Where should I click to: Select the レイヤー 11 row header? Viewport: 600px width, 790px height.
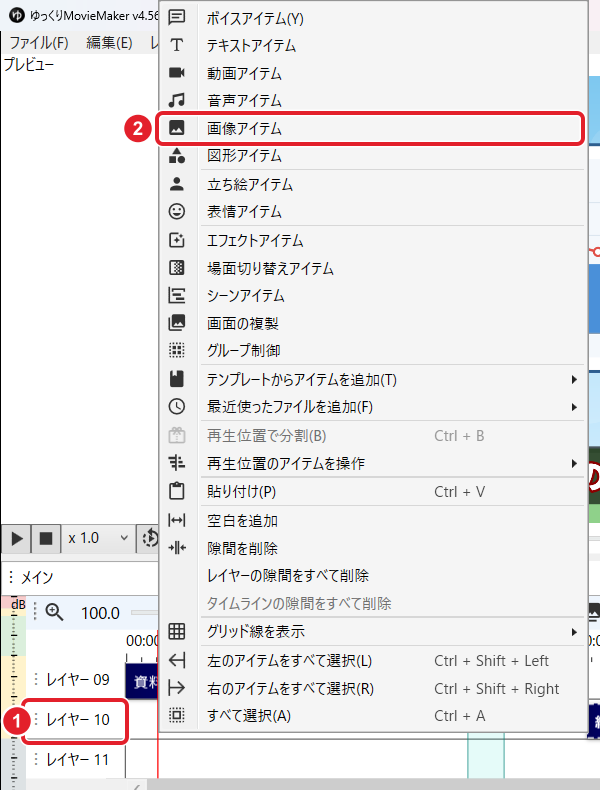pyautogui.click(x=76, y=759)
